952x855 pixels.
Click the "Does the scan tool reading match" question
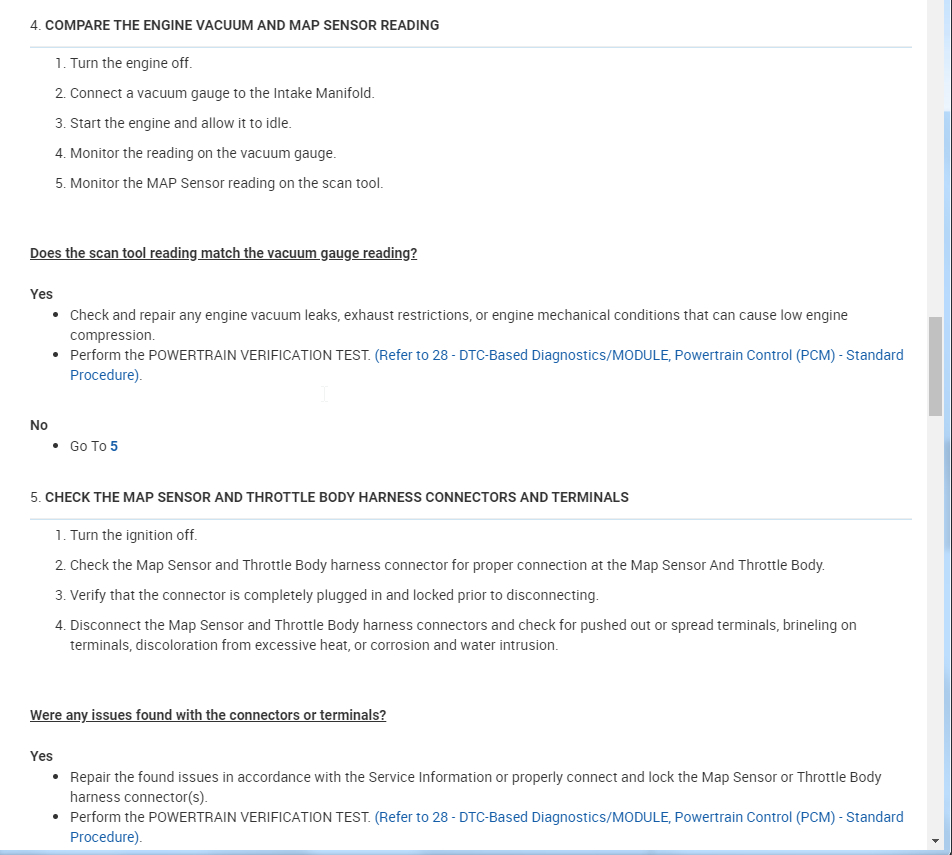[x=223, y=253]
